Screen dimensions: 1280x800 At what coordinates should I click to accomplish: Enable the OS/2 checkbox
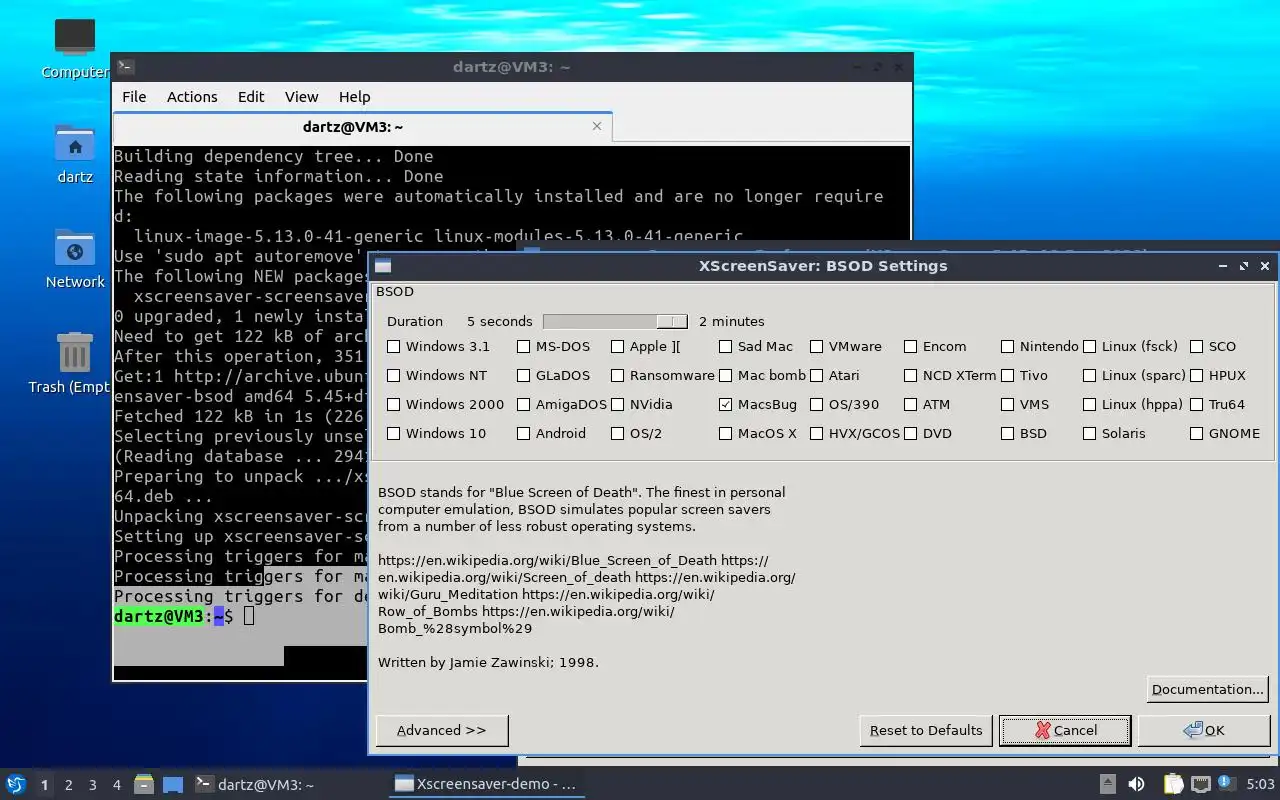point(618,434)
